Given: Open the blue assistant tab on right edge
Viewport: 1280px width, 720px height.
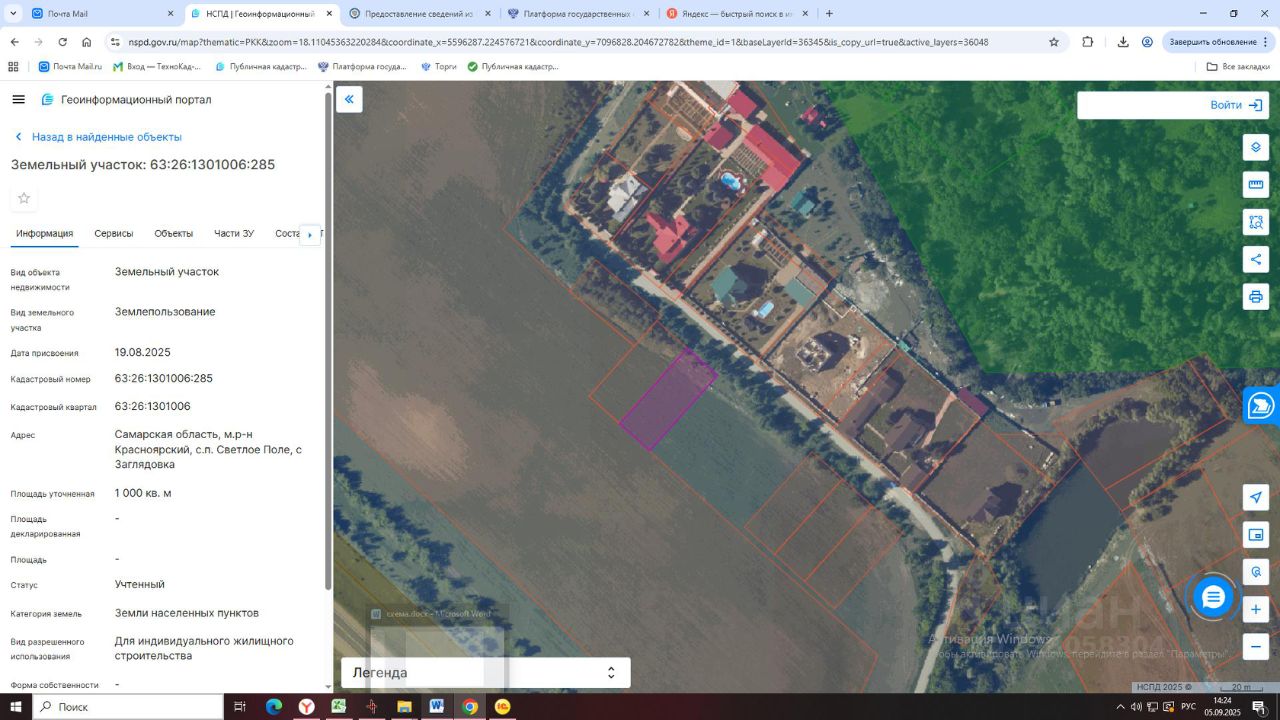Looking at the screenshot, I should point(1262,406).
